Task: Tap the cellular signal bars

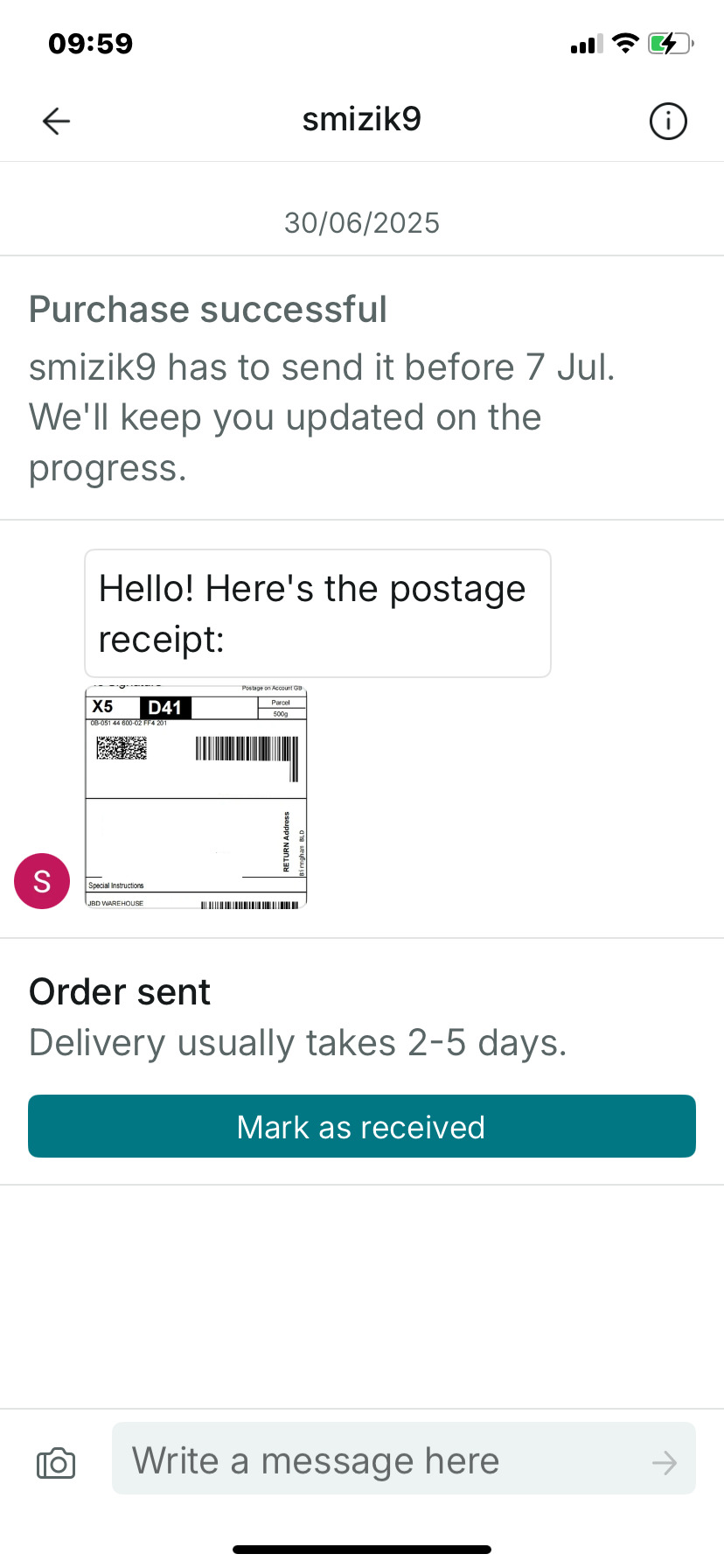Action: click(586, 45)
